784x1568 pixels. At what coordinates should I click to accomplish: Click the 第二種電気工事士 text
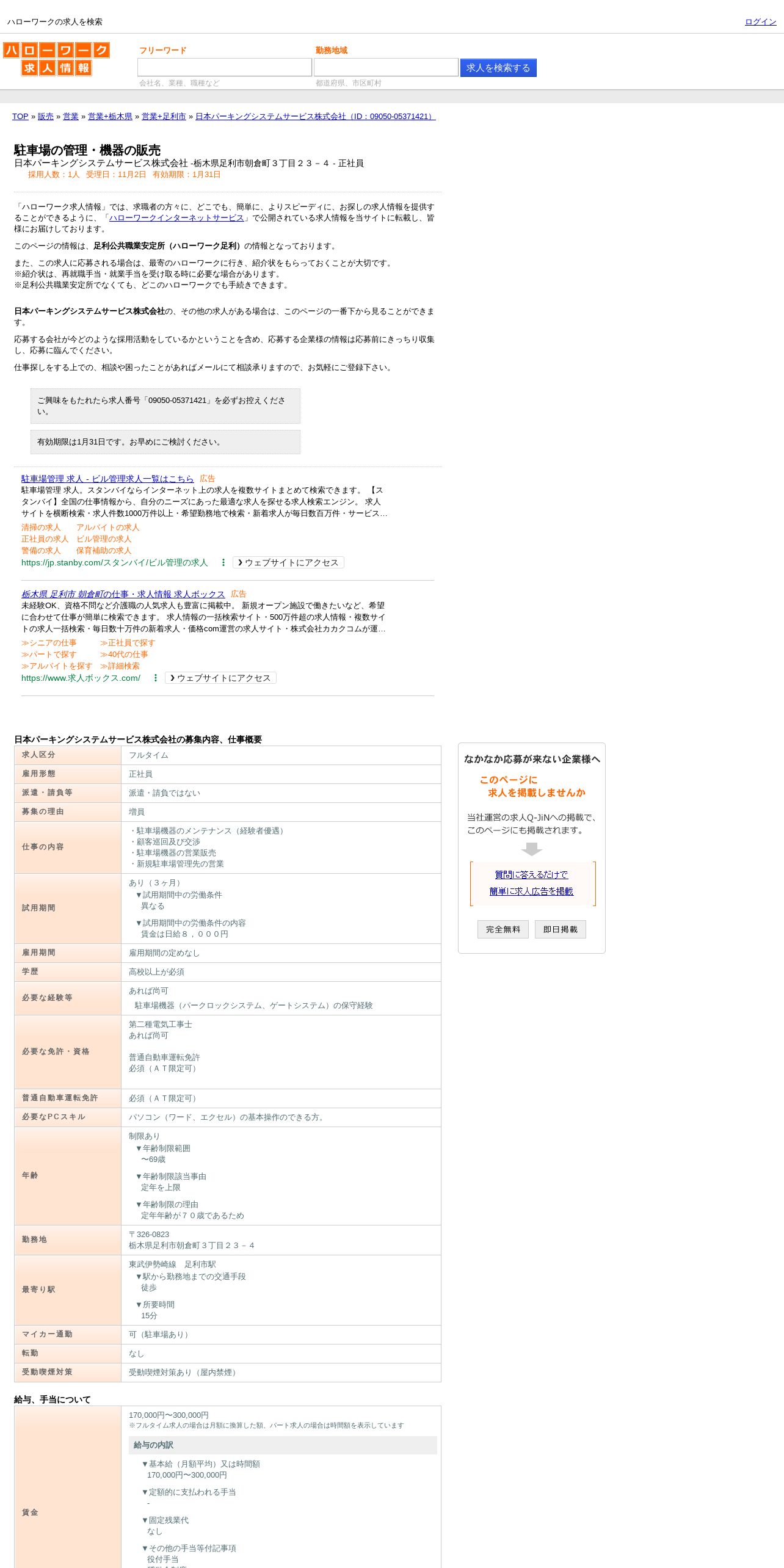pyautogui.click(x=161, y=1025)
